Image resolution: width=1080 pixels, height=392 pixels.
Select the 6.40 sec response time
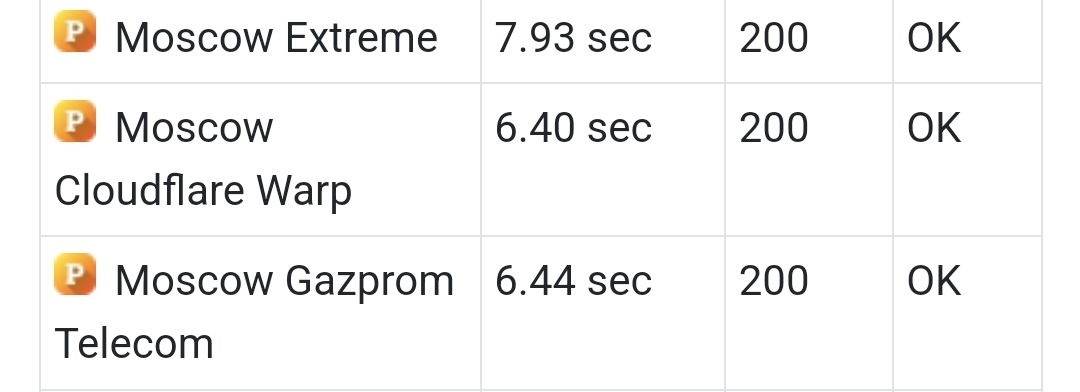click(573, 127)
